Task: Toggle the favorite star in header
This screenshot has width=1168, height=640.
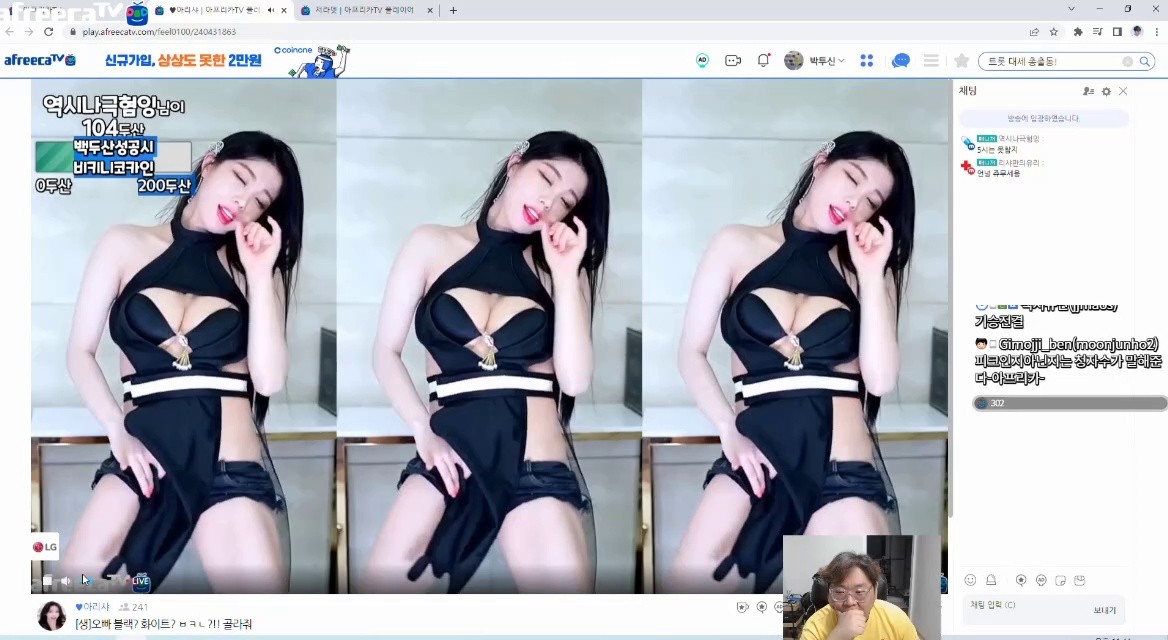Action: point(962,61)
